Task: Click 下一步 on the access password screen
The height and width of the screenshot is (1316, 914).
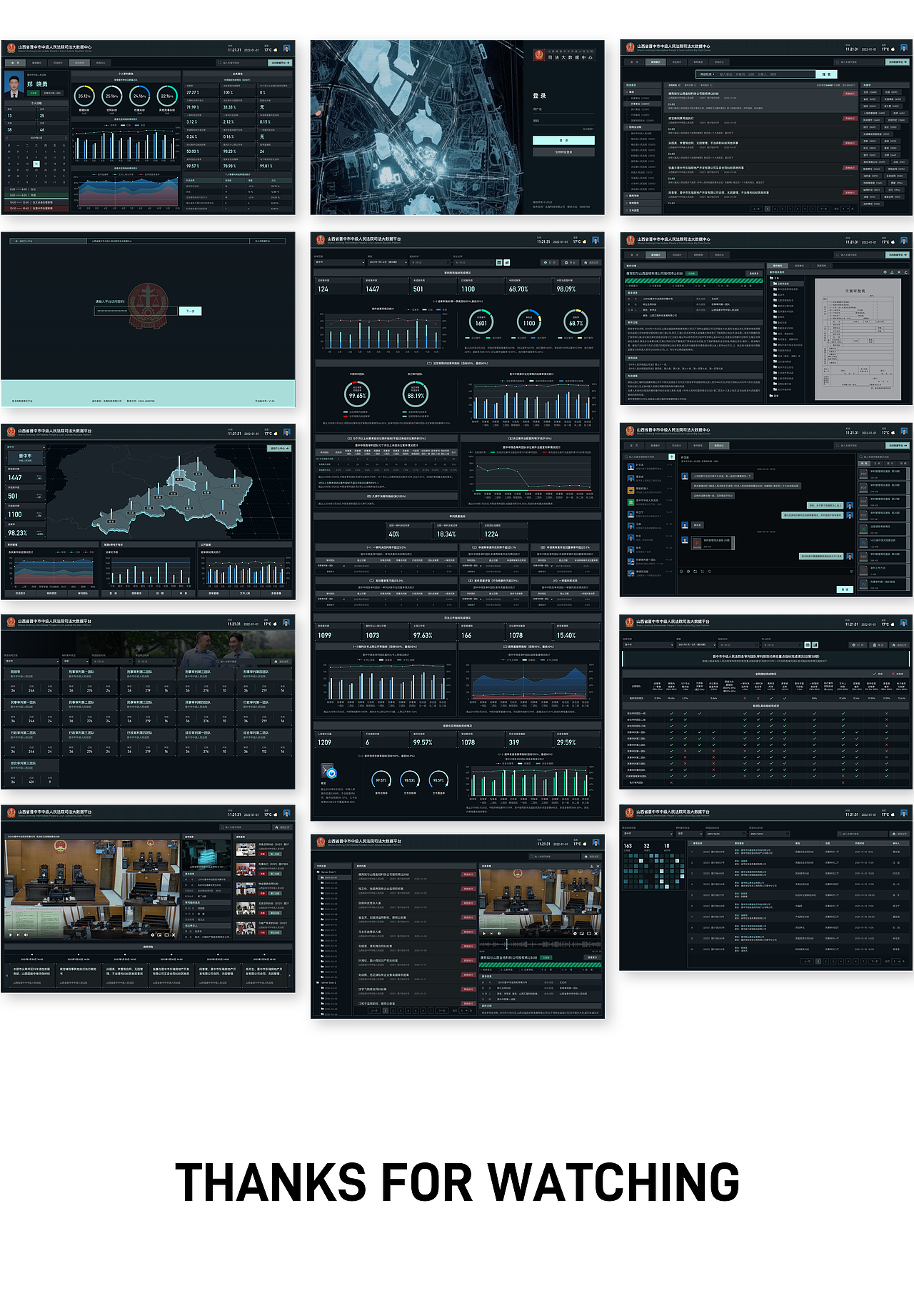Action: click(x=191, y=311)
